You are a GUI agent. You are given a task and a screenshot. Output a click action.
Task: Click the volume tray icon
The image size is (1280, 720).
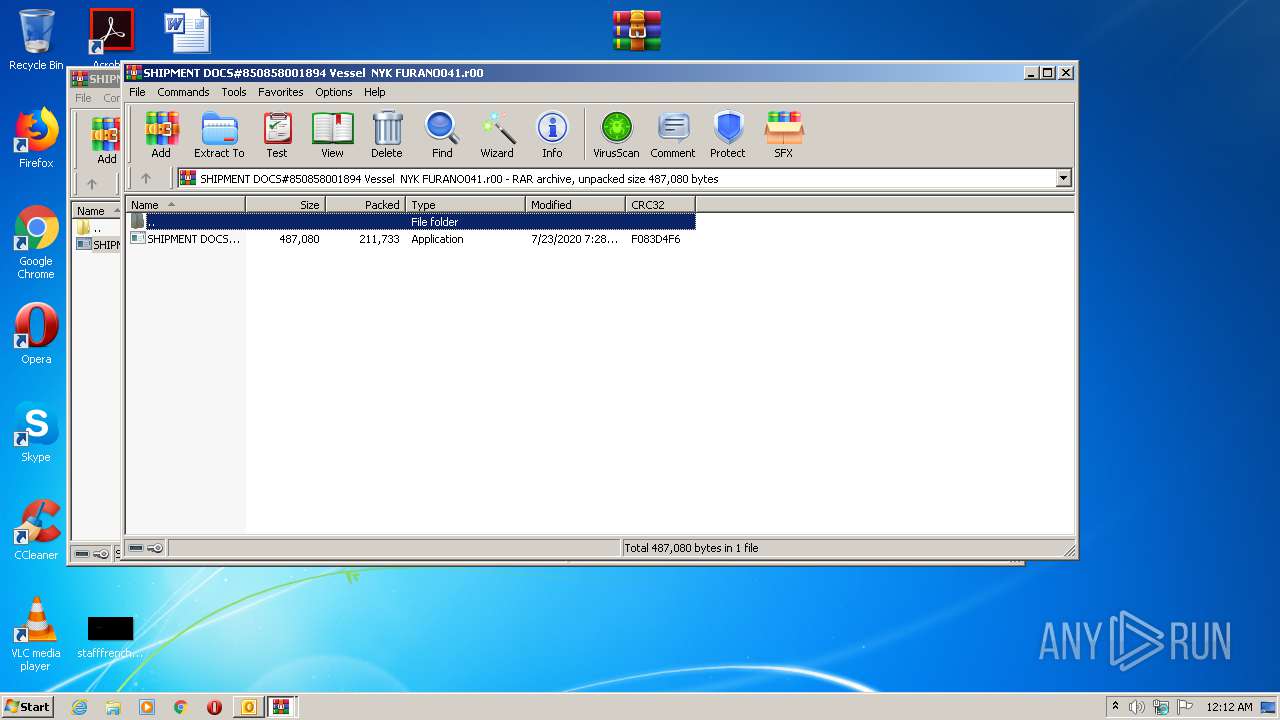click(x=1137, y=707)
